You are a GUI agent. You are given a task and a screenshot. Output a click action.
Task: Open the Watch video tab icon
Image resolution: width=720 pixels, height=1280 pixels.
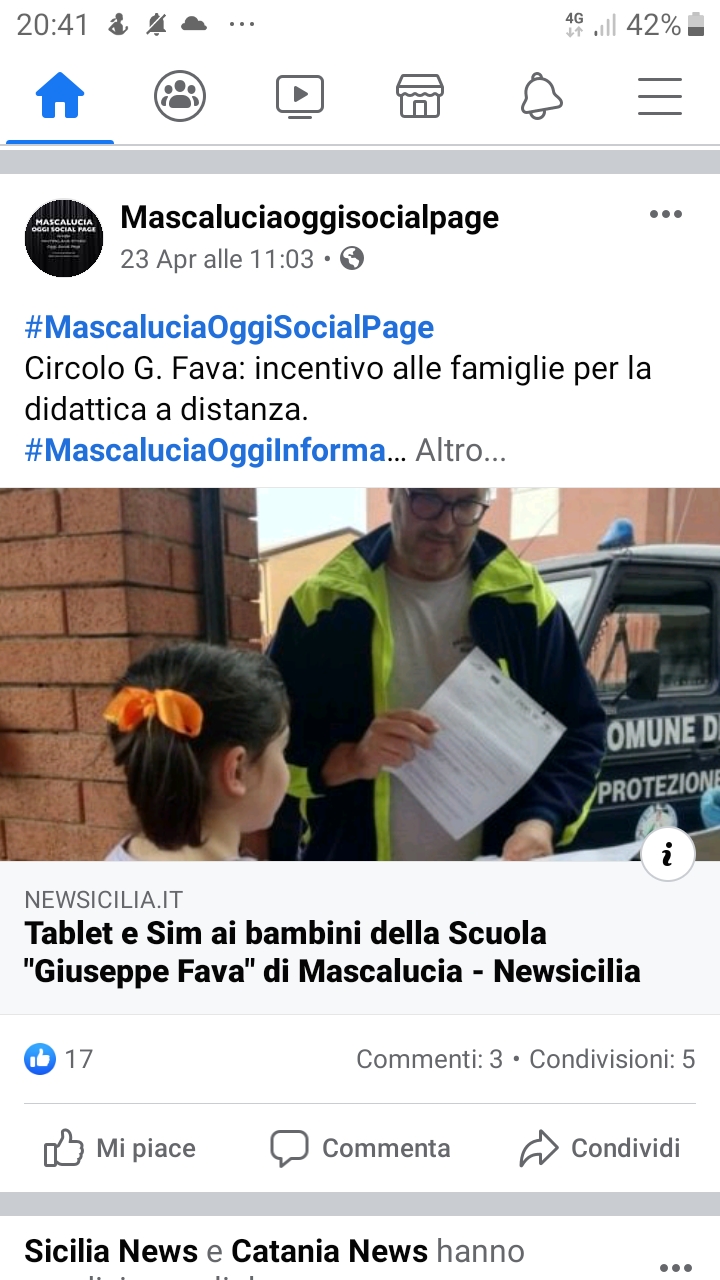300,97
